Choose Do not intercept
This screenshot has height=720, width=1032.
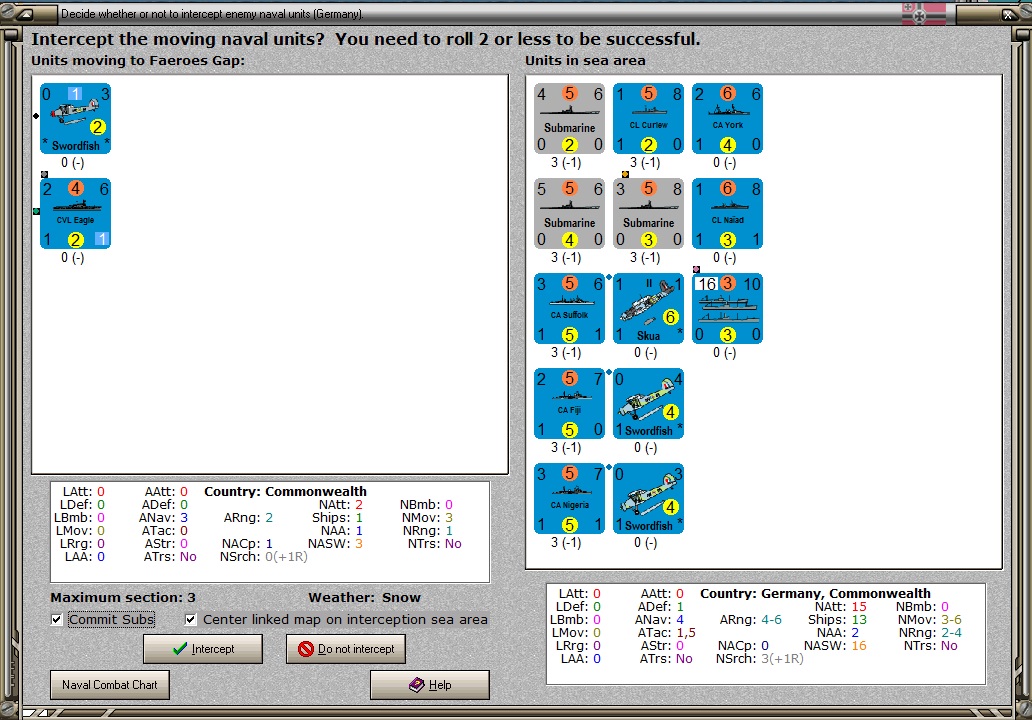click(x=346, y=649)
